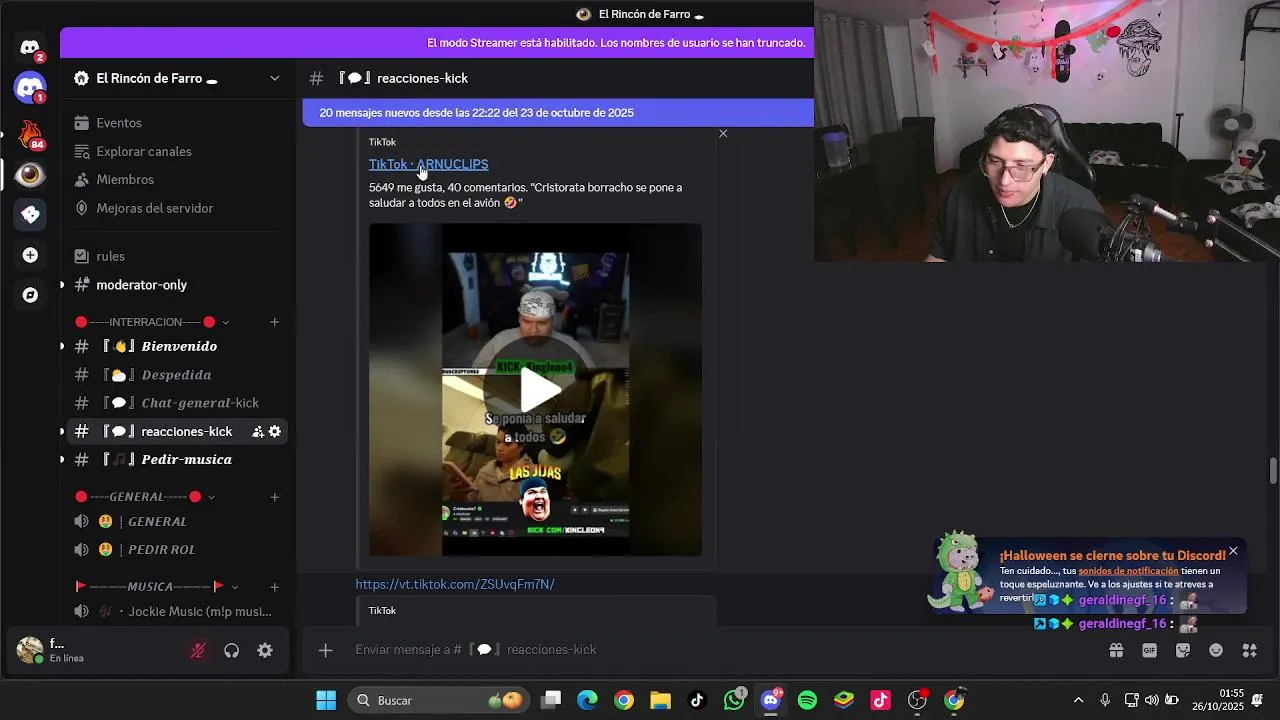Open the Task View taskbar icon

(x=551, y=700)
